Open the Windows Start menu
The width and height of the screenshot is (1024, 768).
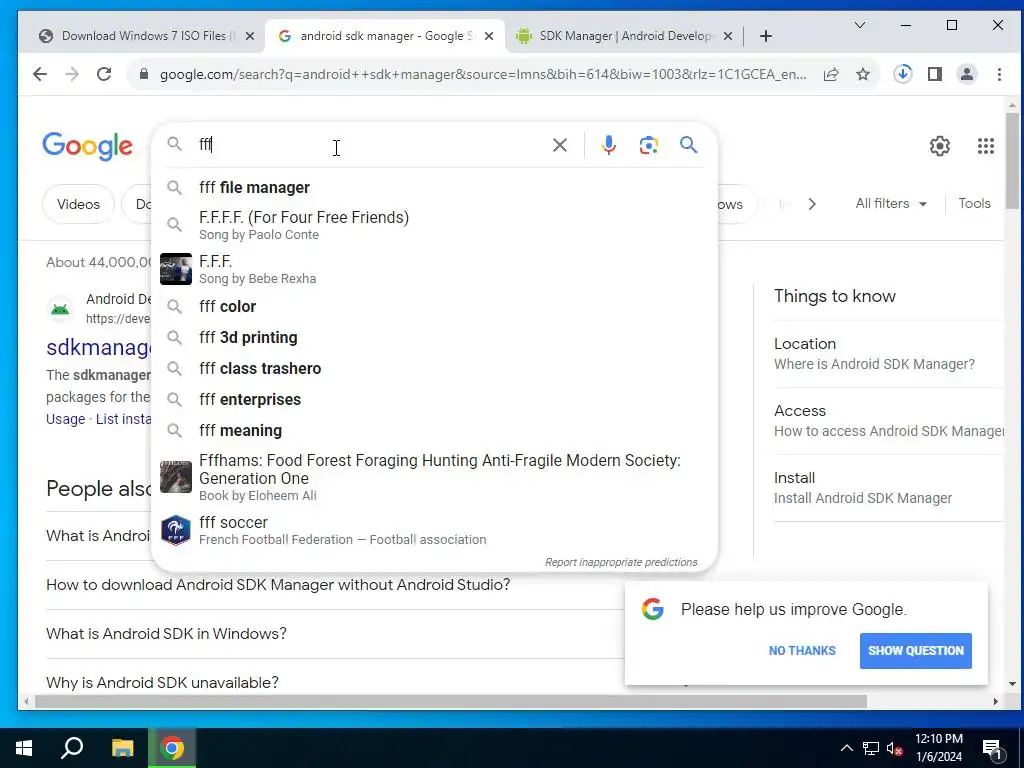coord(24,748)
